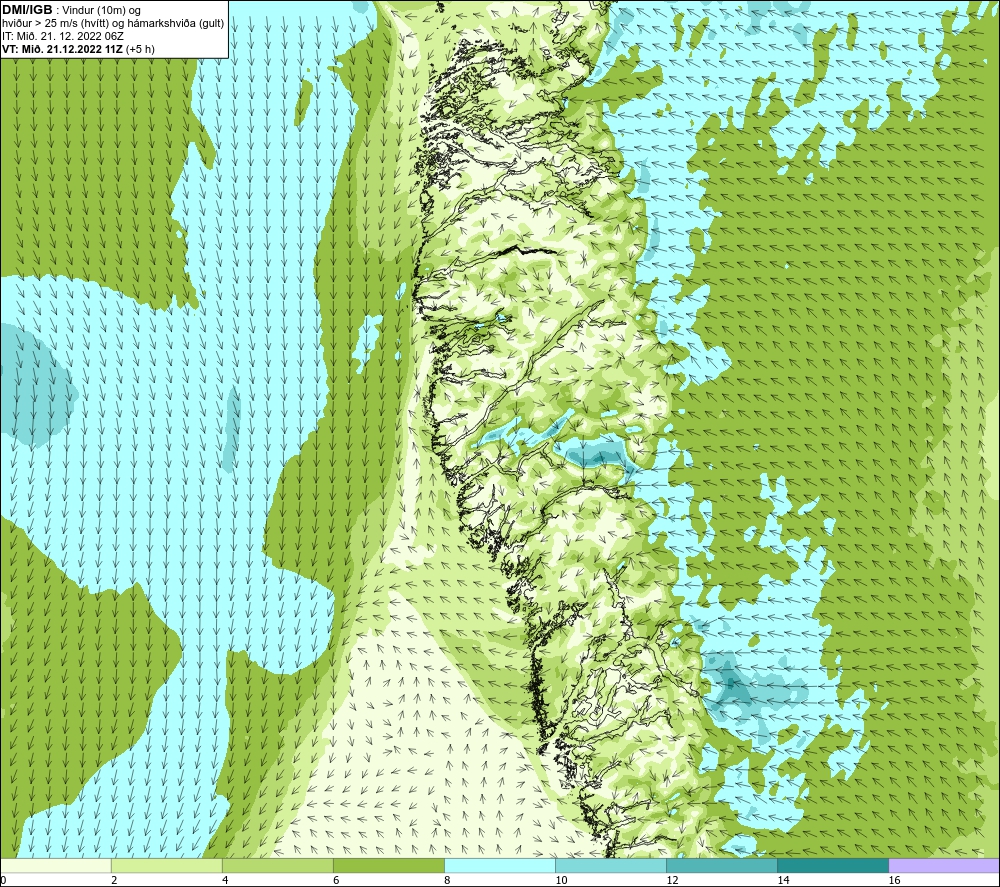Click the legend scale label "6"
Viewport: 1000px width, 887px height.
point(336,881)
